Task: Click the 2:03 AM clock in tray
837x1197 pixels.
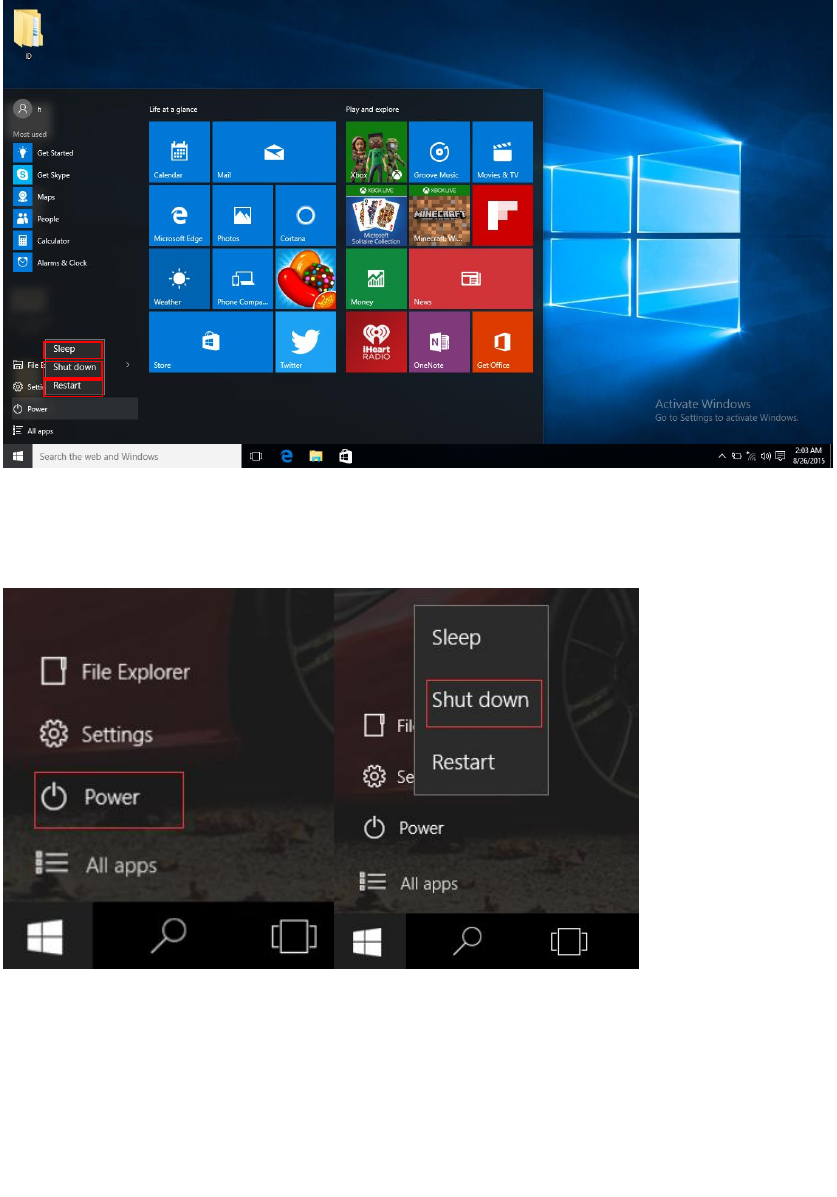Action: [x=808, y=456]
